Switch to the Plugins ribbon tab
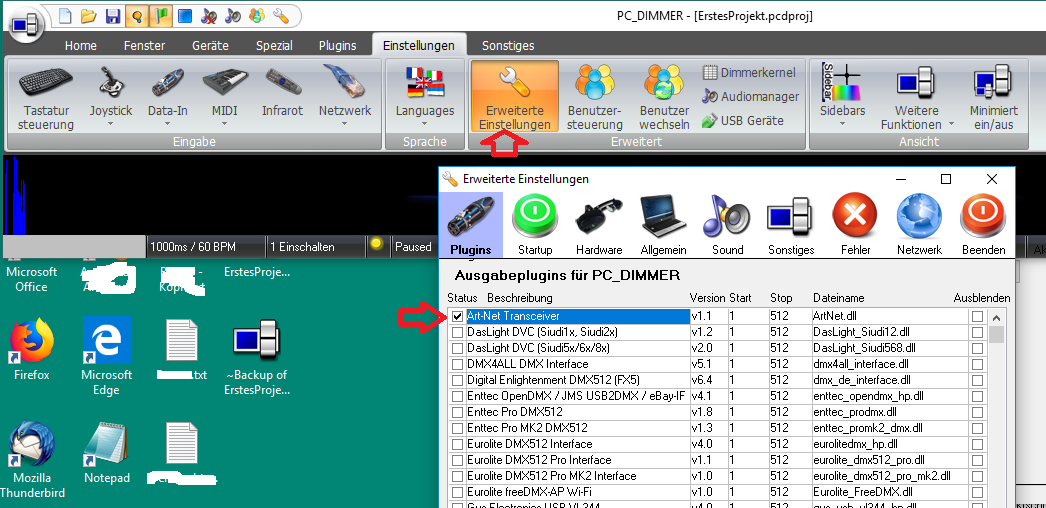 click(337, 45)
